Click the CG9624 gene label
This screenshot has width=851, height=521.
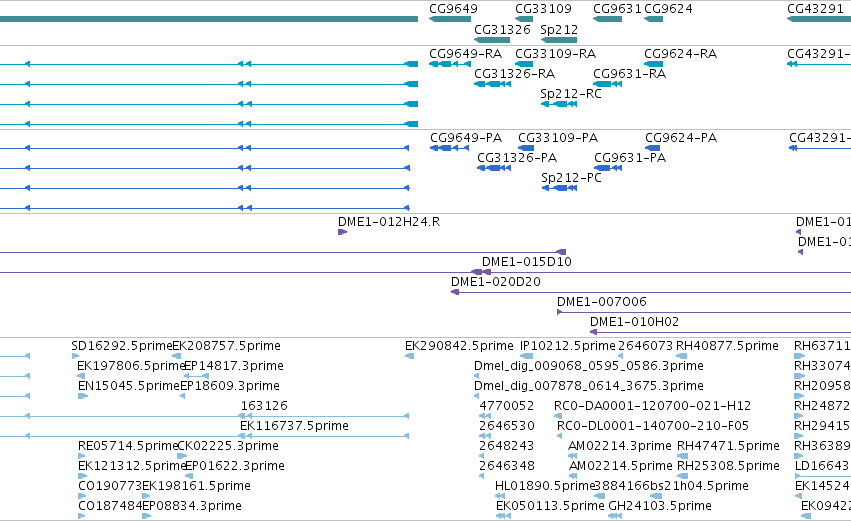click(x=668, y=9)
